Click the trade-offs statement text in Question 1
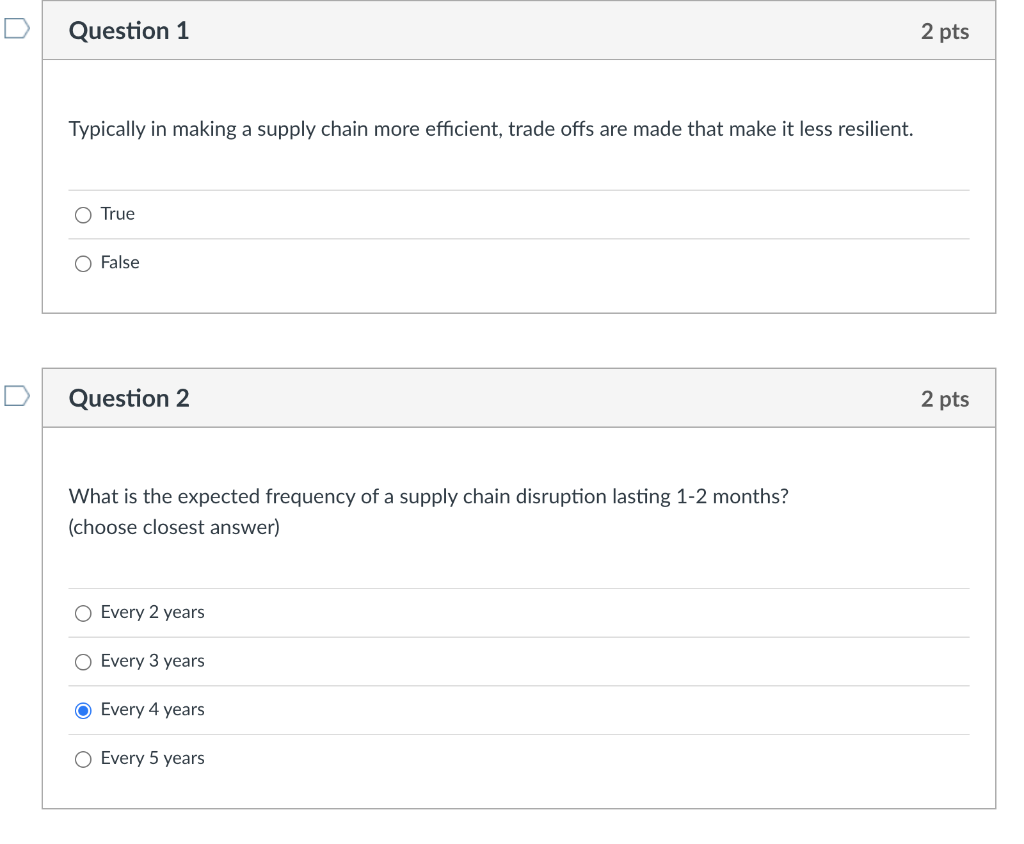Screen dimensions: 1024x844 (x=489, y=129)
